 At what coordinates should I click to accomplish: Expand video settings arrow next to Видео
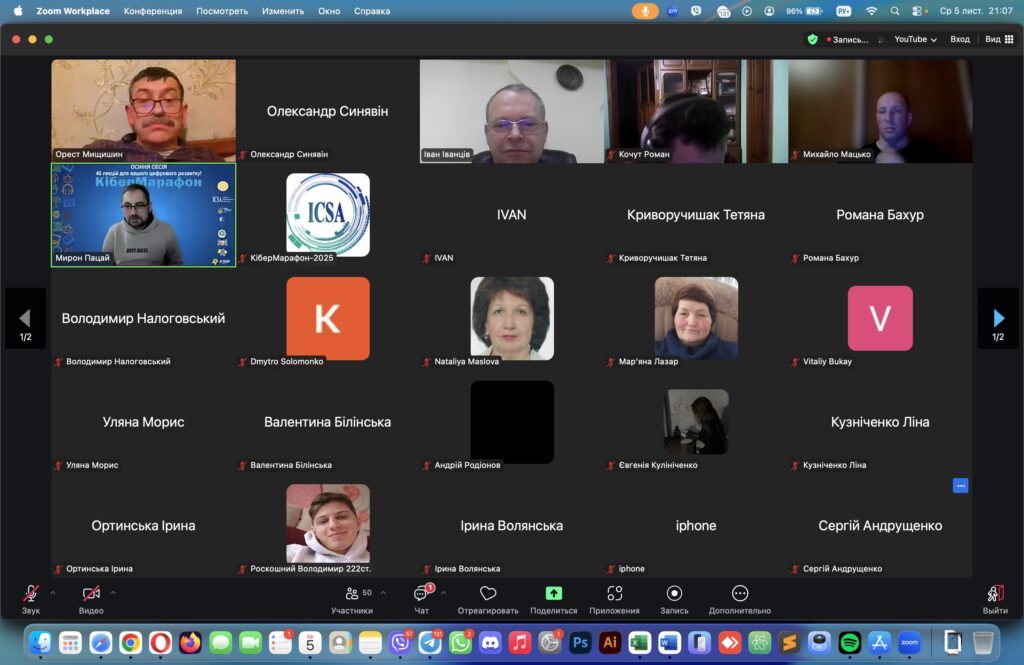tap(113, 592)
